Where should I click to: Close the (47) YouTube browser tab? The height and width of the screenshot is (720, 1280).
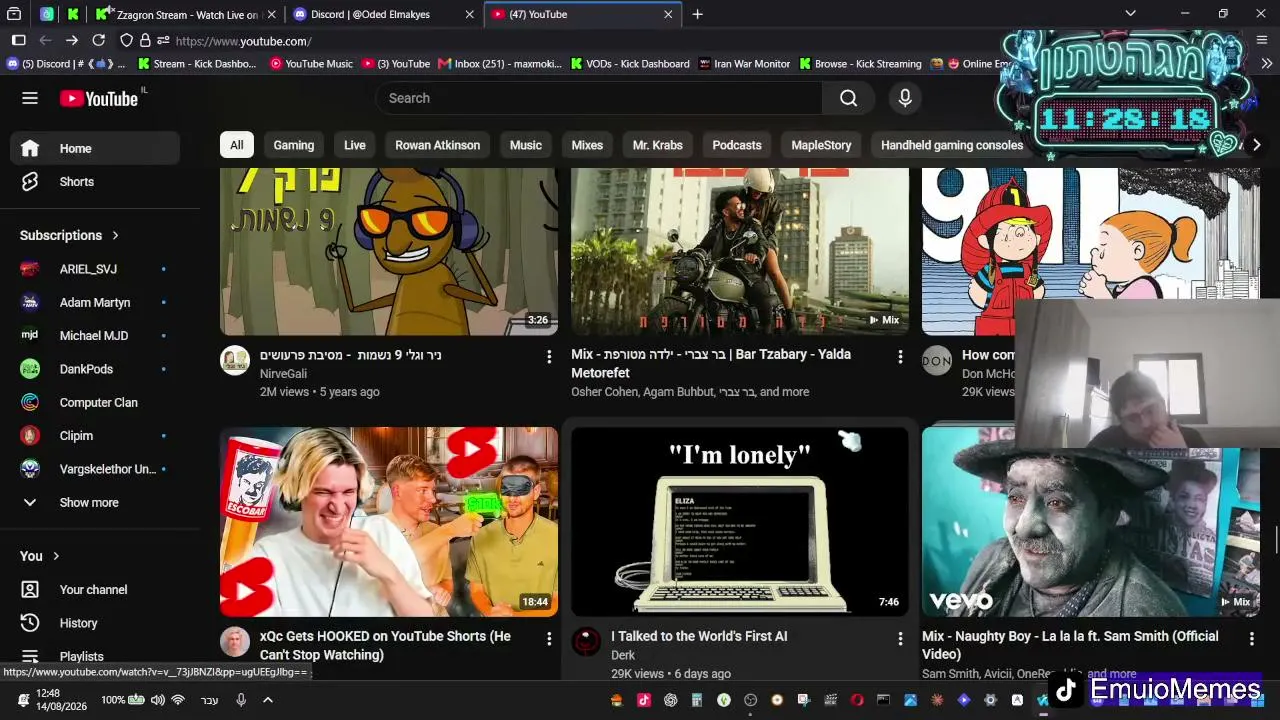[x=668, y=14]
